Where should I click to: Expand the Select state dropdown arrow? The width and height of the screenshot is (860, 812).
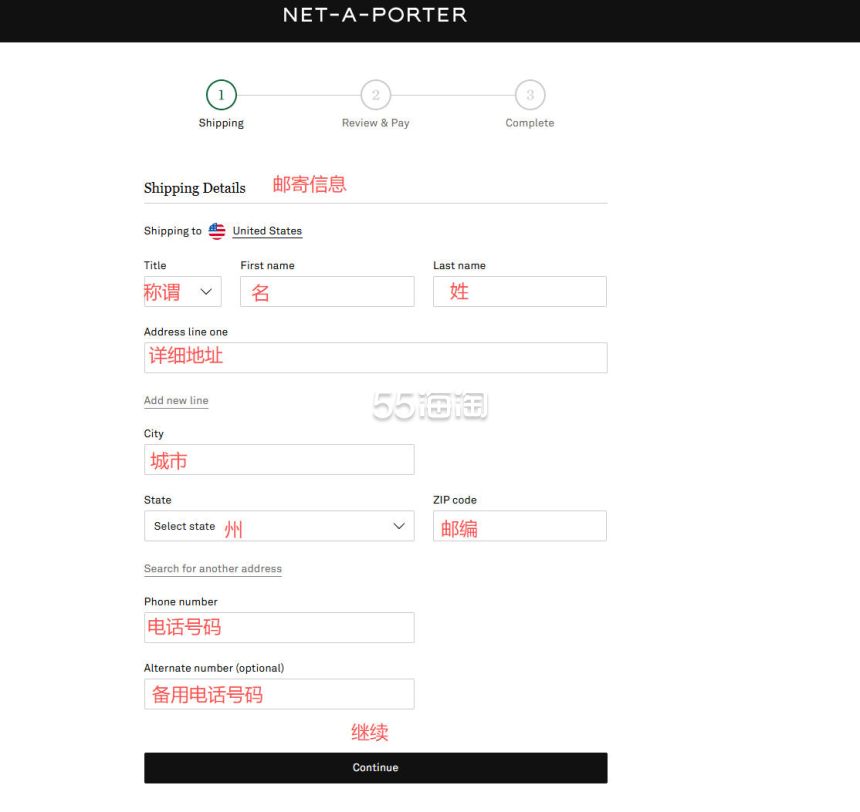399,526
